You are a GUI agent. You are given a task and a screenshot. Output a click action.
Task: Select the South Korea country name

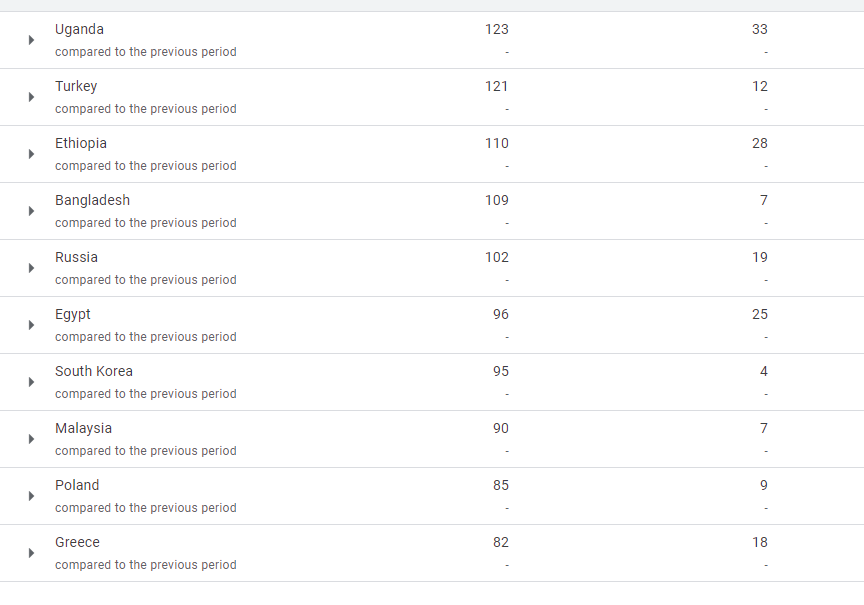coord(94,371)
